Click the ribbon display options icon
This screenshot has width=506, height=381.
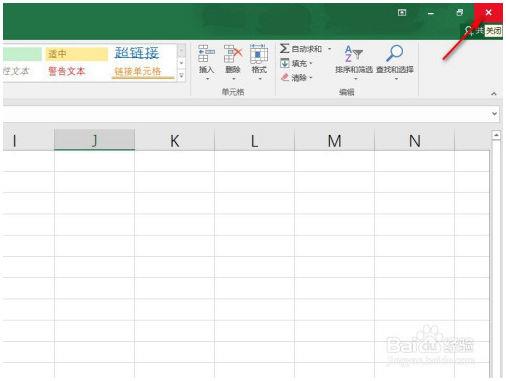(x=402, y=13)
